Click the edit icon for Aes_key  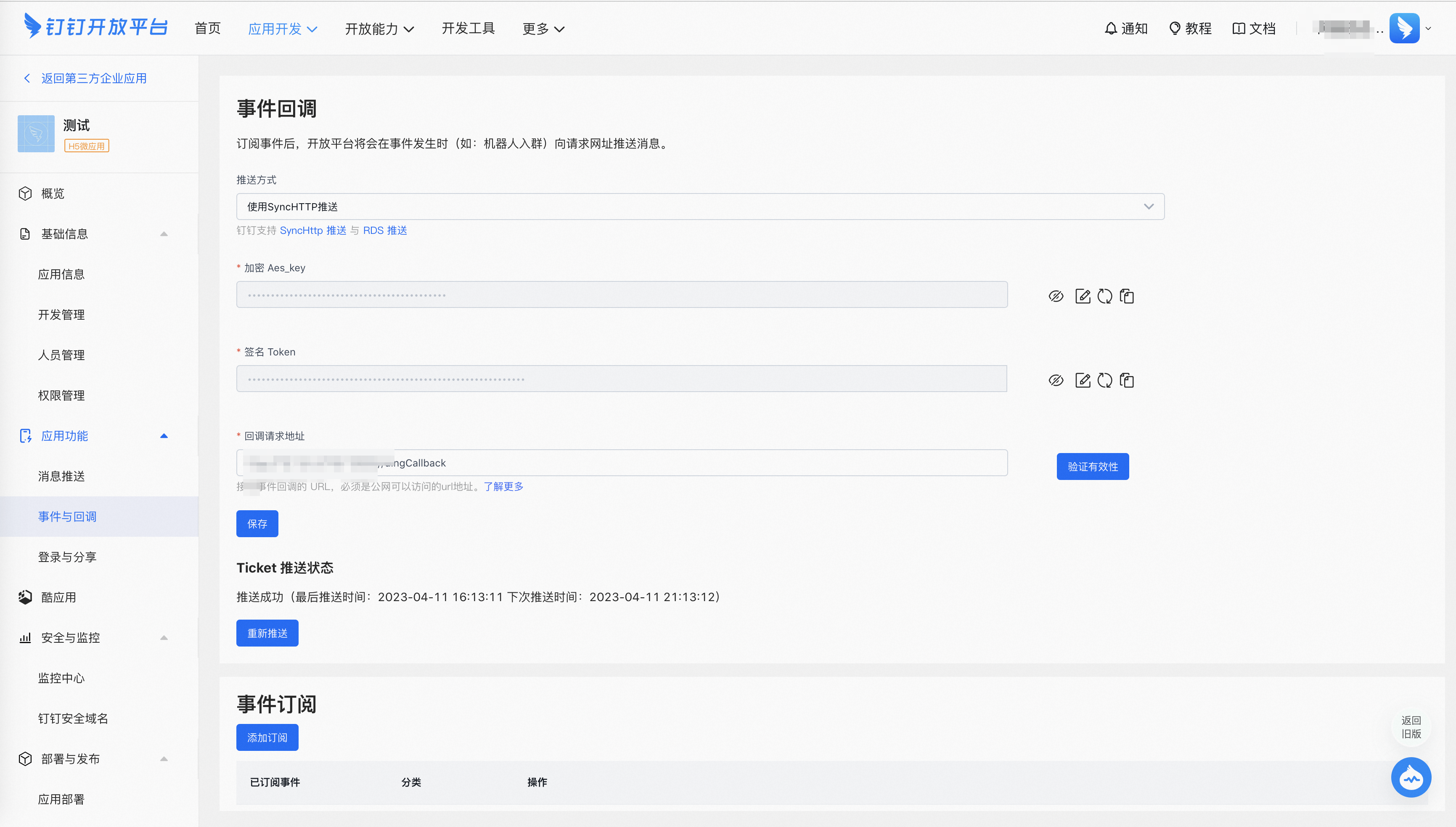pos(1083,297)
